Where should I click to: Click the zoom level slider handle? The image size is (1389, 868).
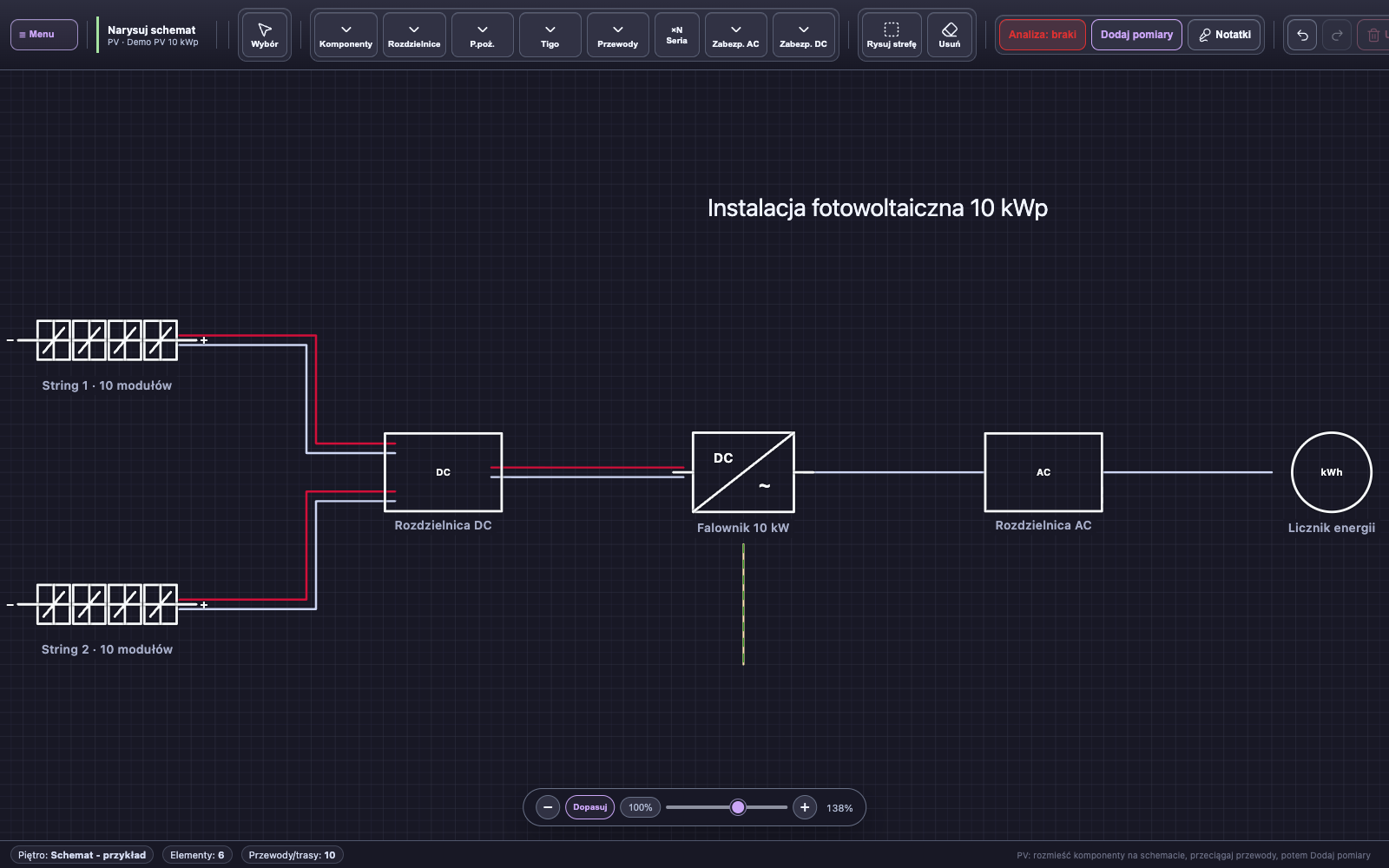(x=738, y=807)
